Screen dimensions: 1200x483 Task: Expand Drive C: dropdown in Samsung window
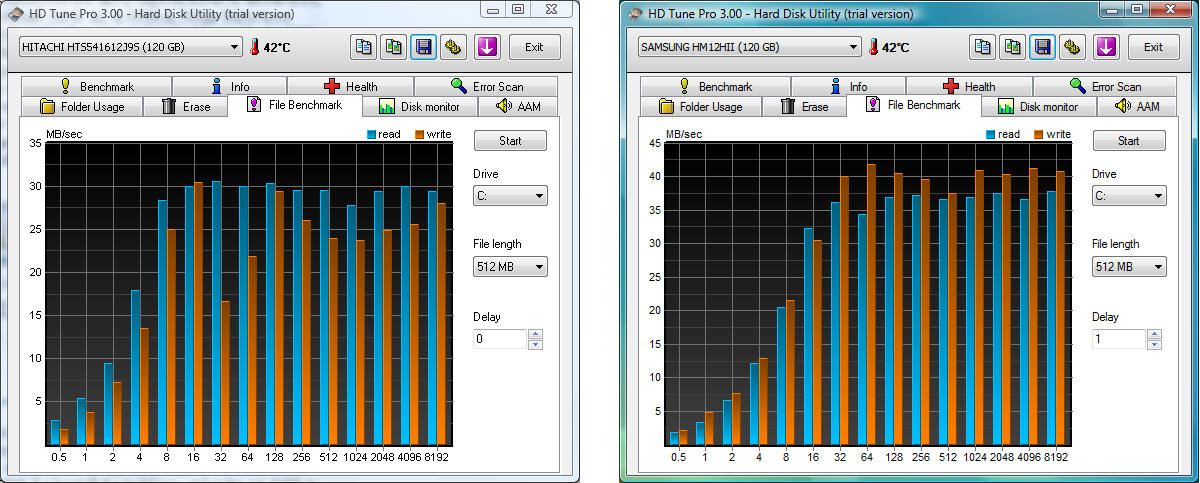coord(1129,195)
